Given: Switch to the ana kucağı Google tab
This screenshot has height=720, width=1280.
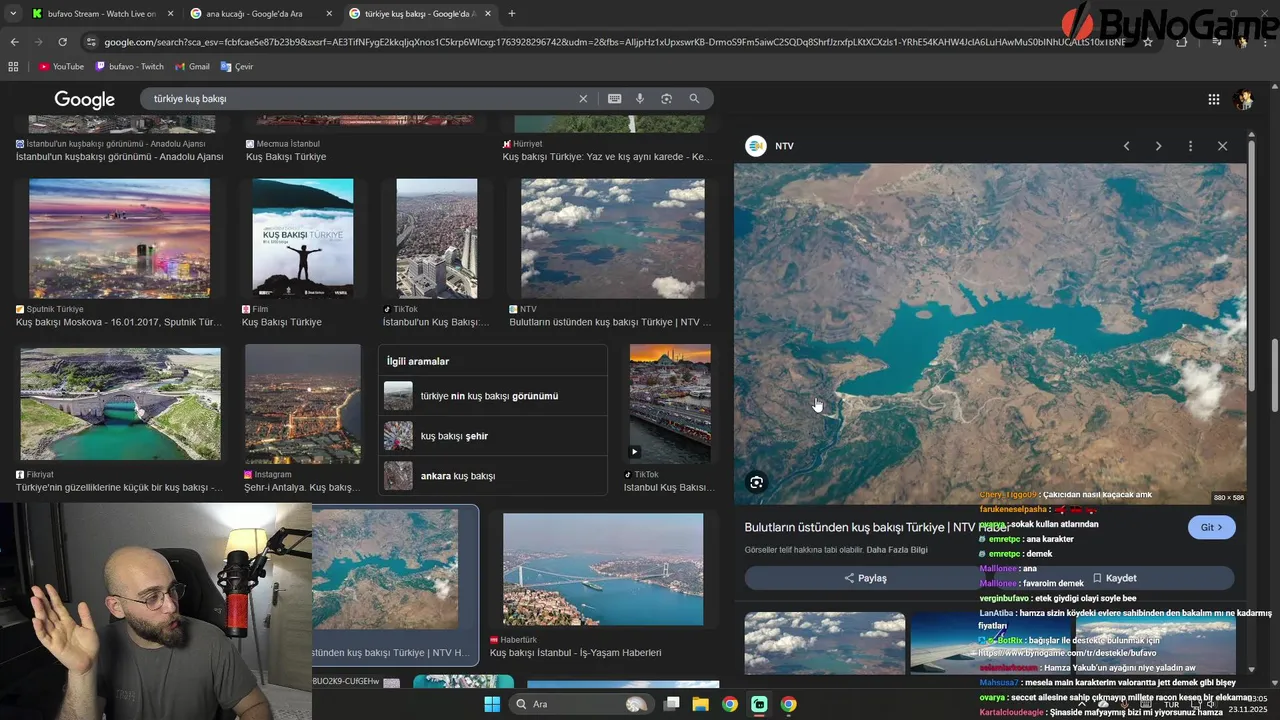Looking at the screenshot, I should coord(262,14).
